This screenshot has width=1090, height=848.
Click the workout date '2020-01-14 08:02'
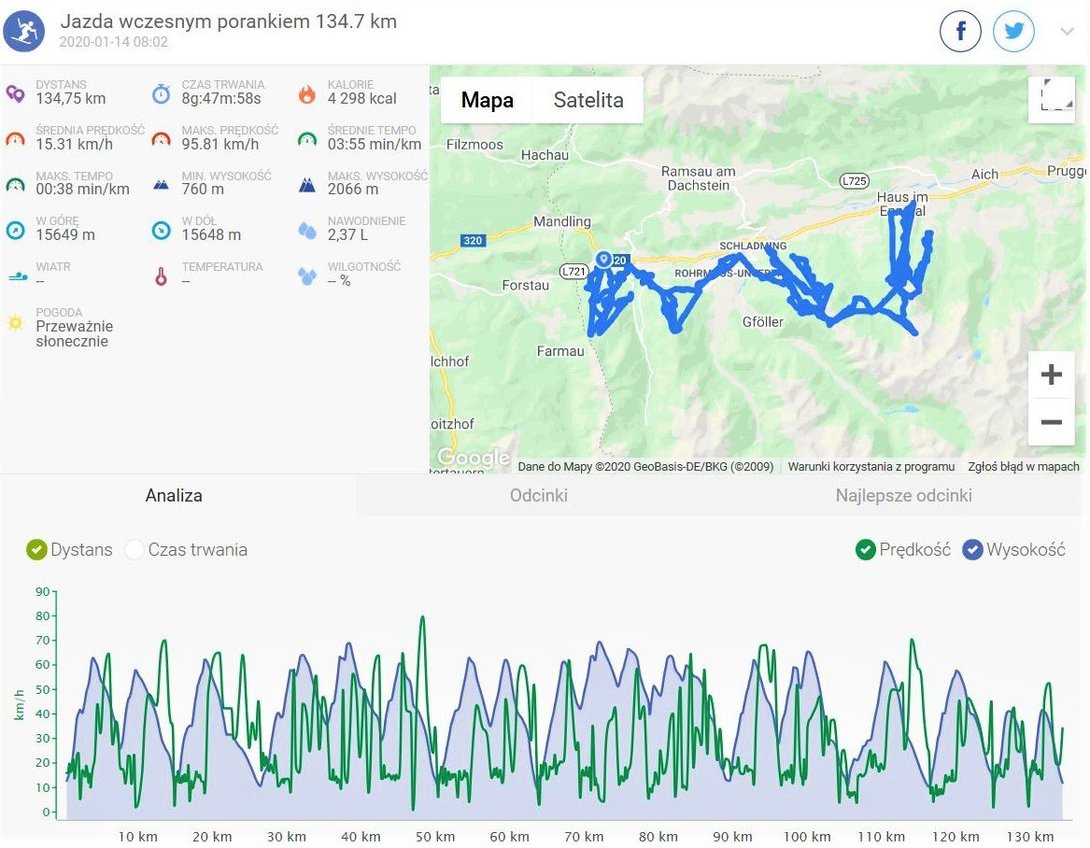coord(113,42)
